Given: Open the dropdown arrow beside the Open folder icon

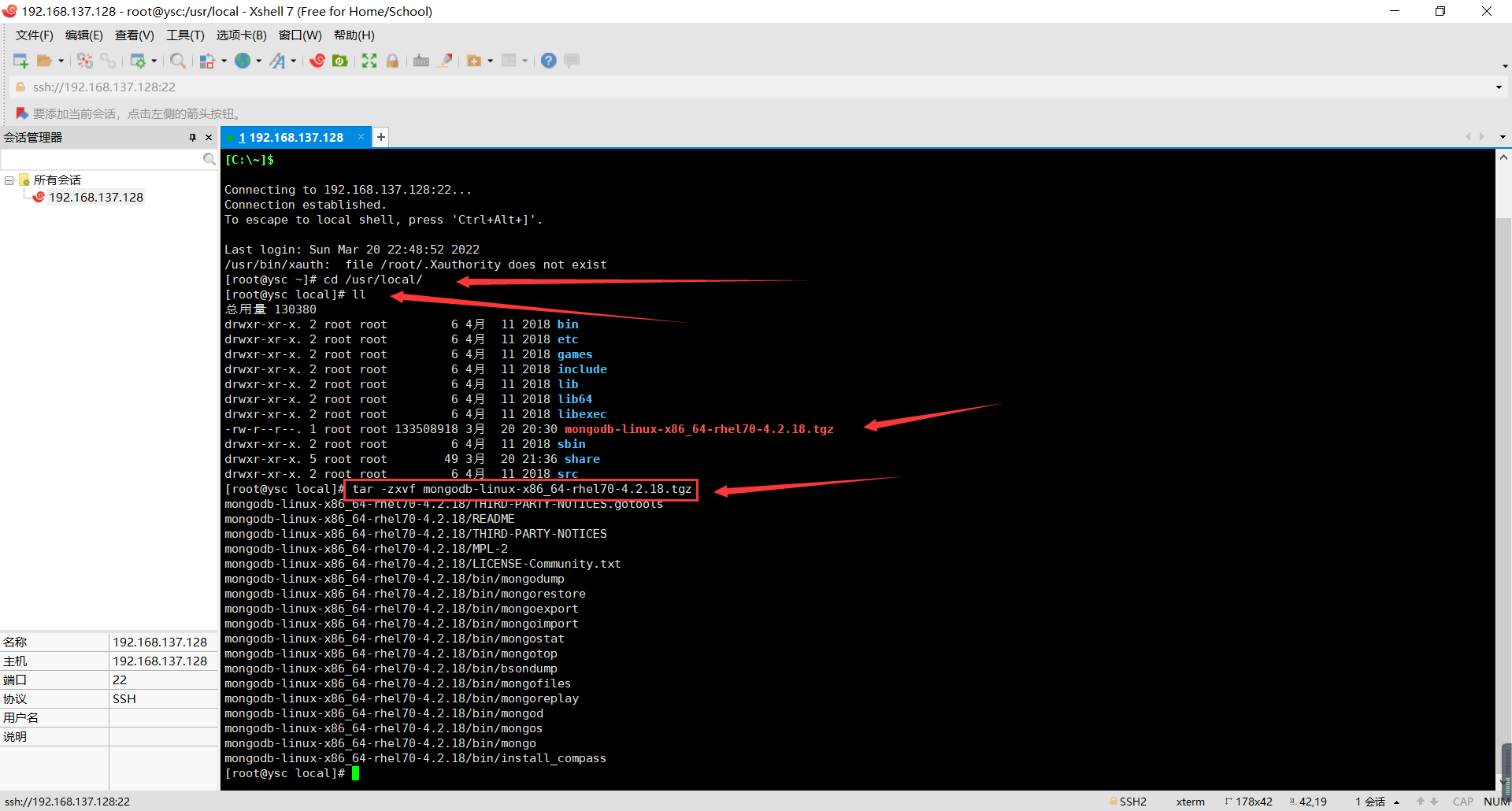Looking at the screenshot, I should (x=61, y=61).
